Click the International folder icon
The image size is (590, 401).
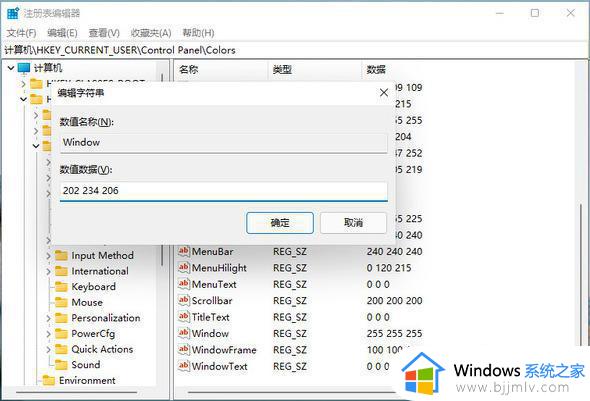tap(61, 271)
